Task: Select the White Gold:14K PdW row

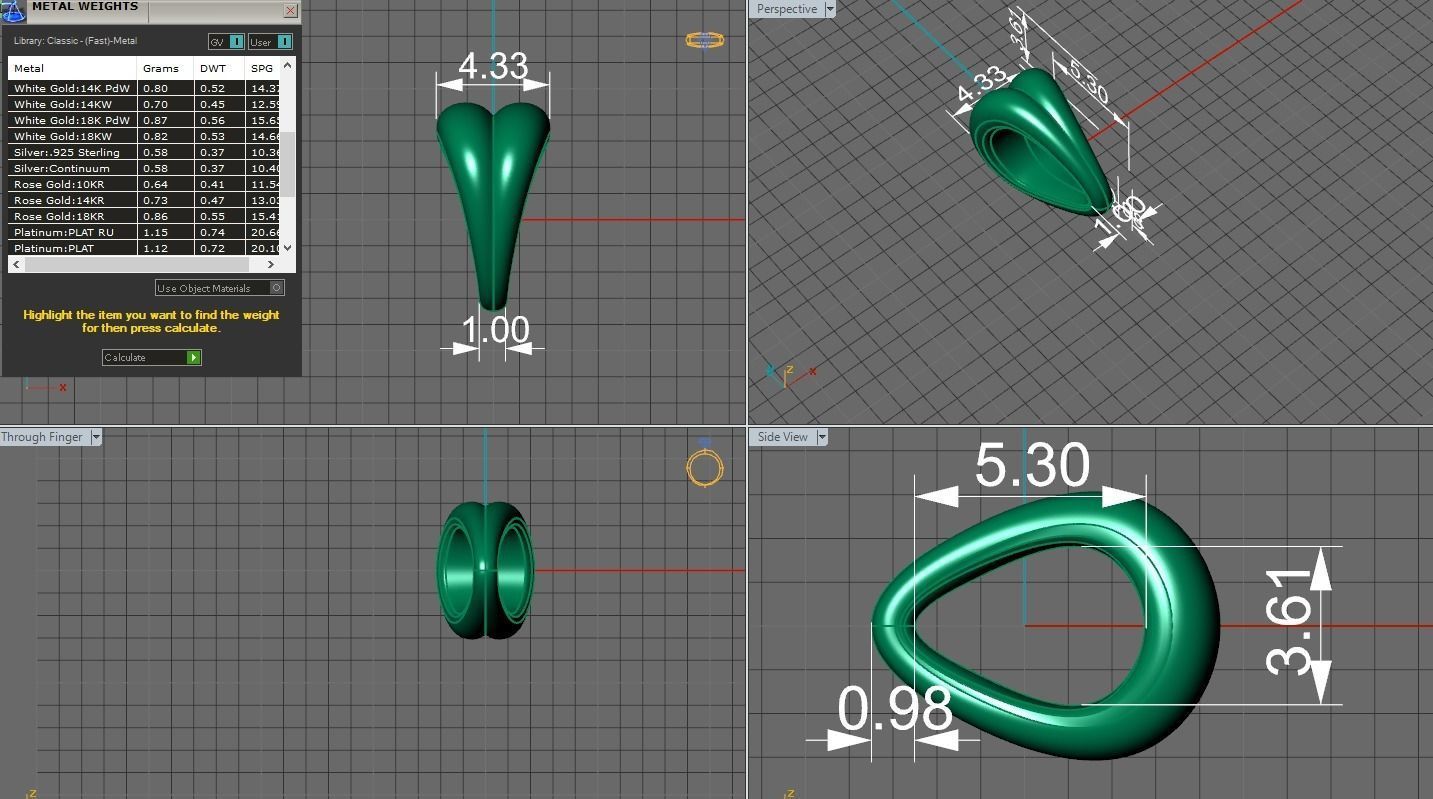Action: pos(144,88)
